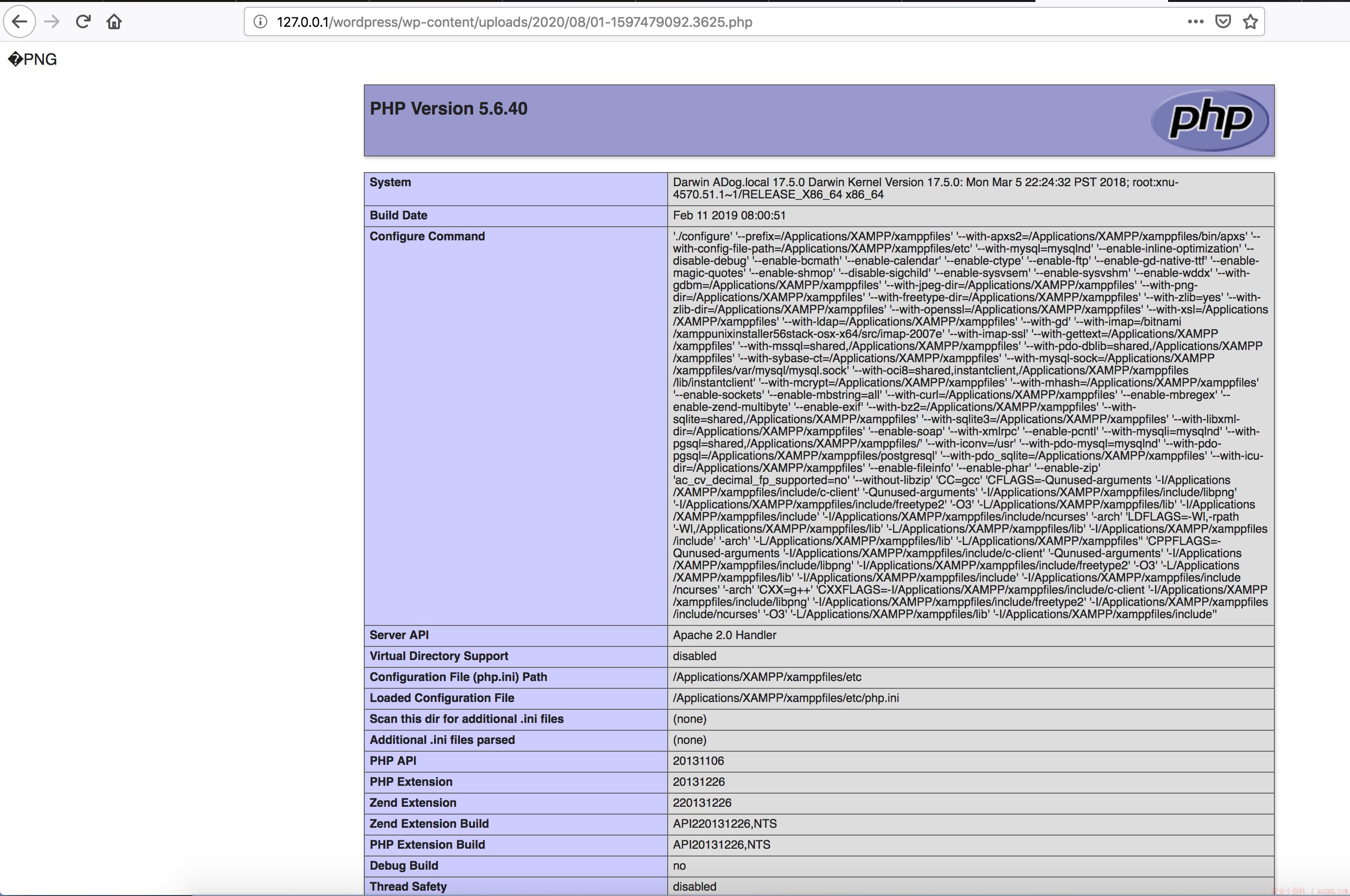
Task: Open the browser home page
Action: 114,22
